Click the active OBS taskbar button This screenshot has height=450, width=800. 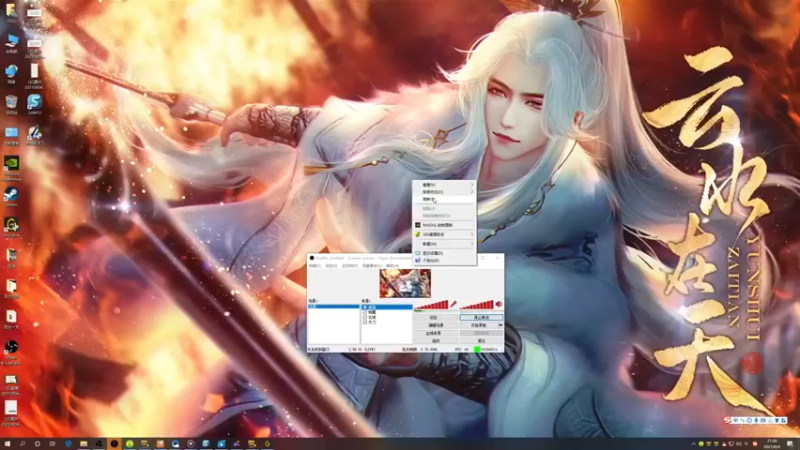tap(114, 444)
